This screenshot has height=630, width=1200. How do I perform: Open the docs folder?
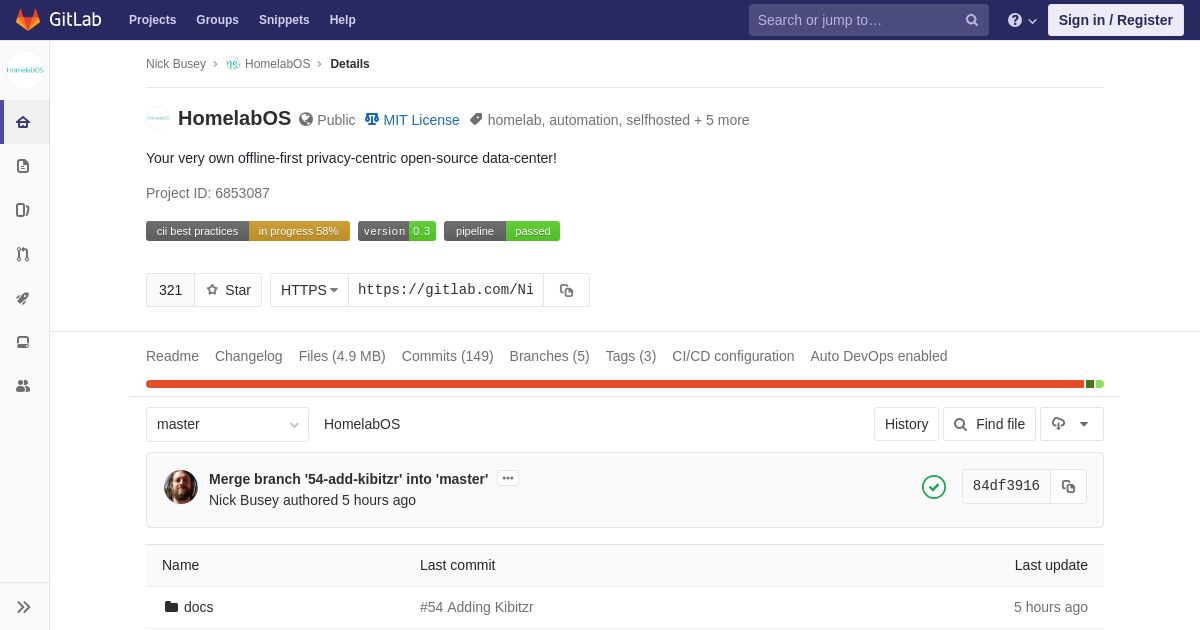(198, 607)
